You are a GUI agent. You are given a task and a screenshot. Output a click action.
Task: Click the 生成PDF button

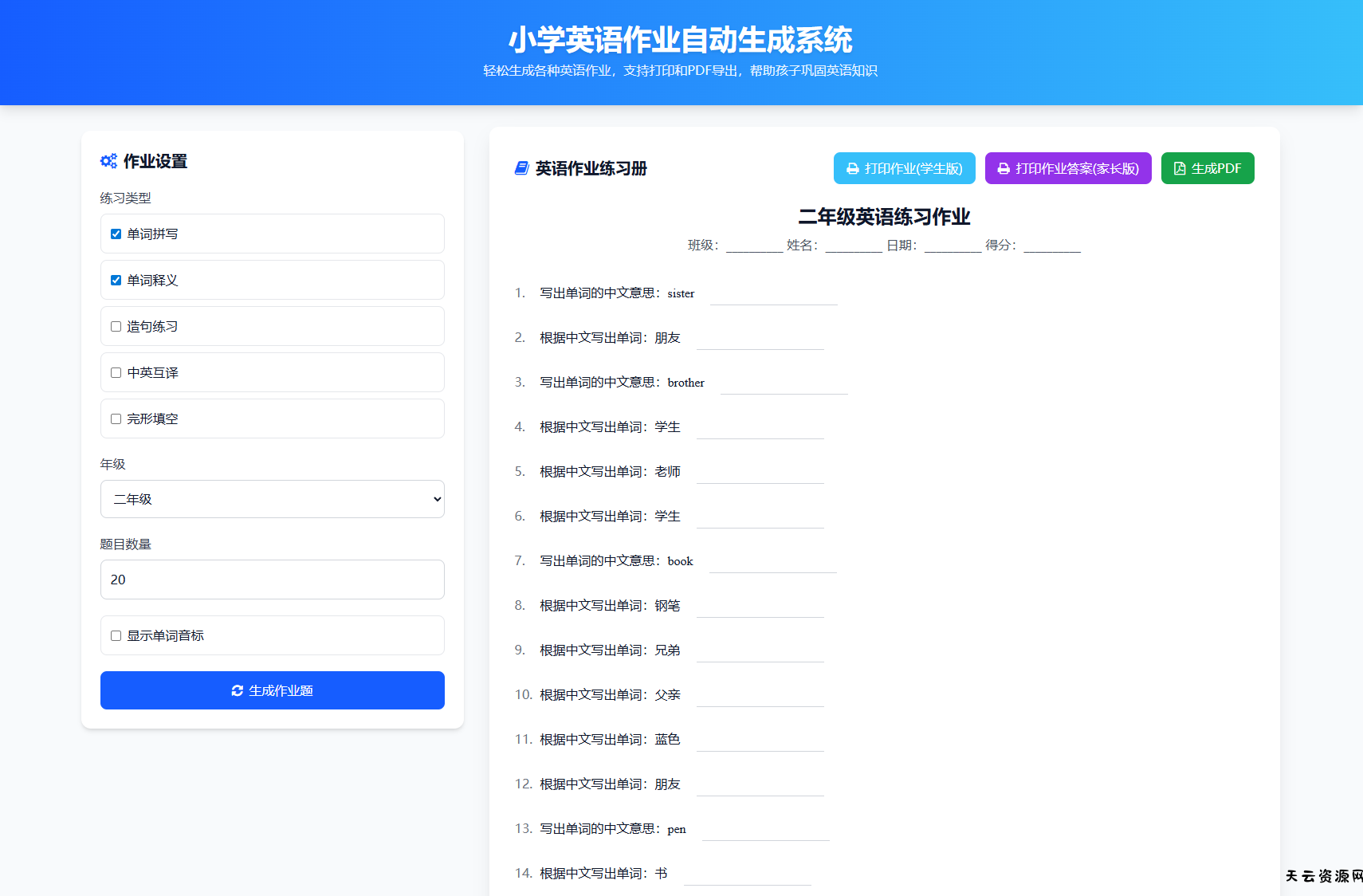coord(1208,168)
